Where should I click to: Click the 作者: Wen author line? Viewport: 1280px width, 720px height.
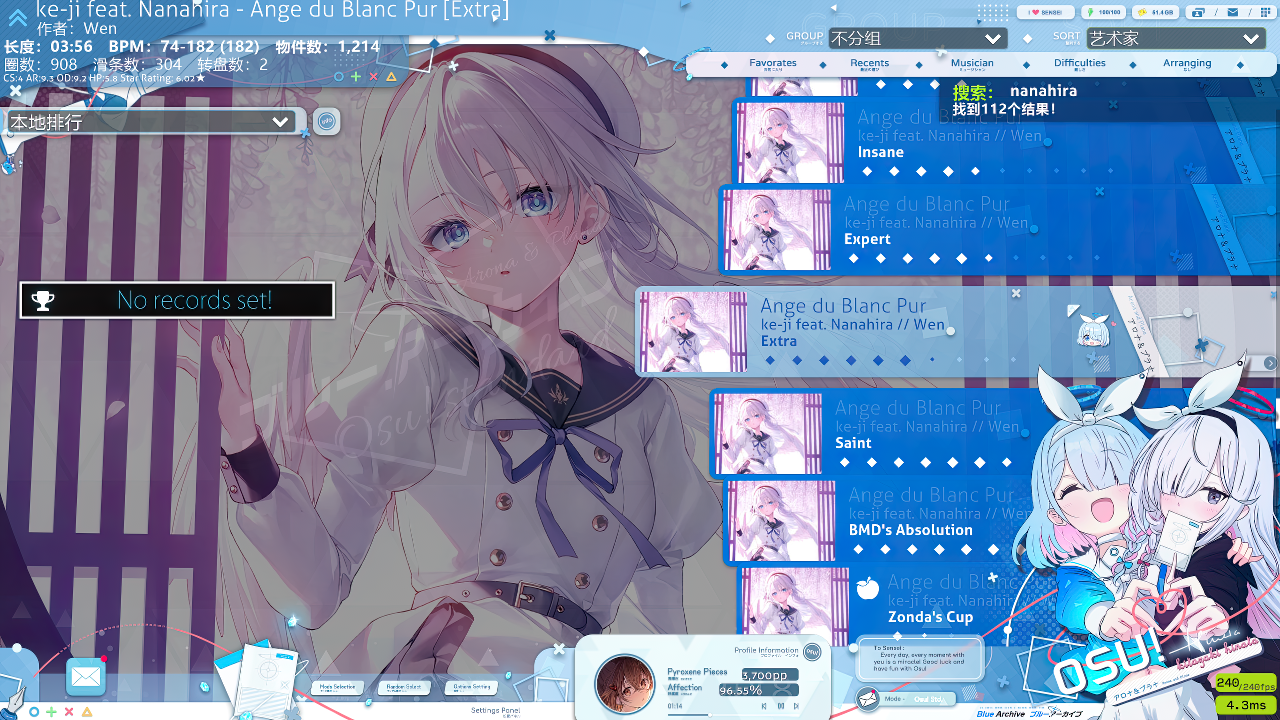pos(77,29)
